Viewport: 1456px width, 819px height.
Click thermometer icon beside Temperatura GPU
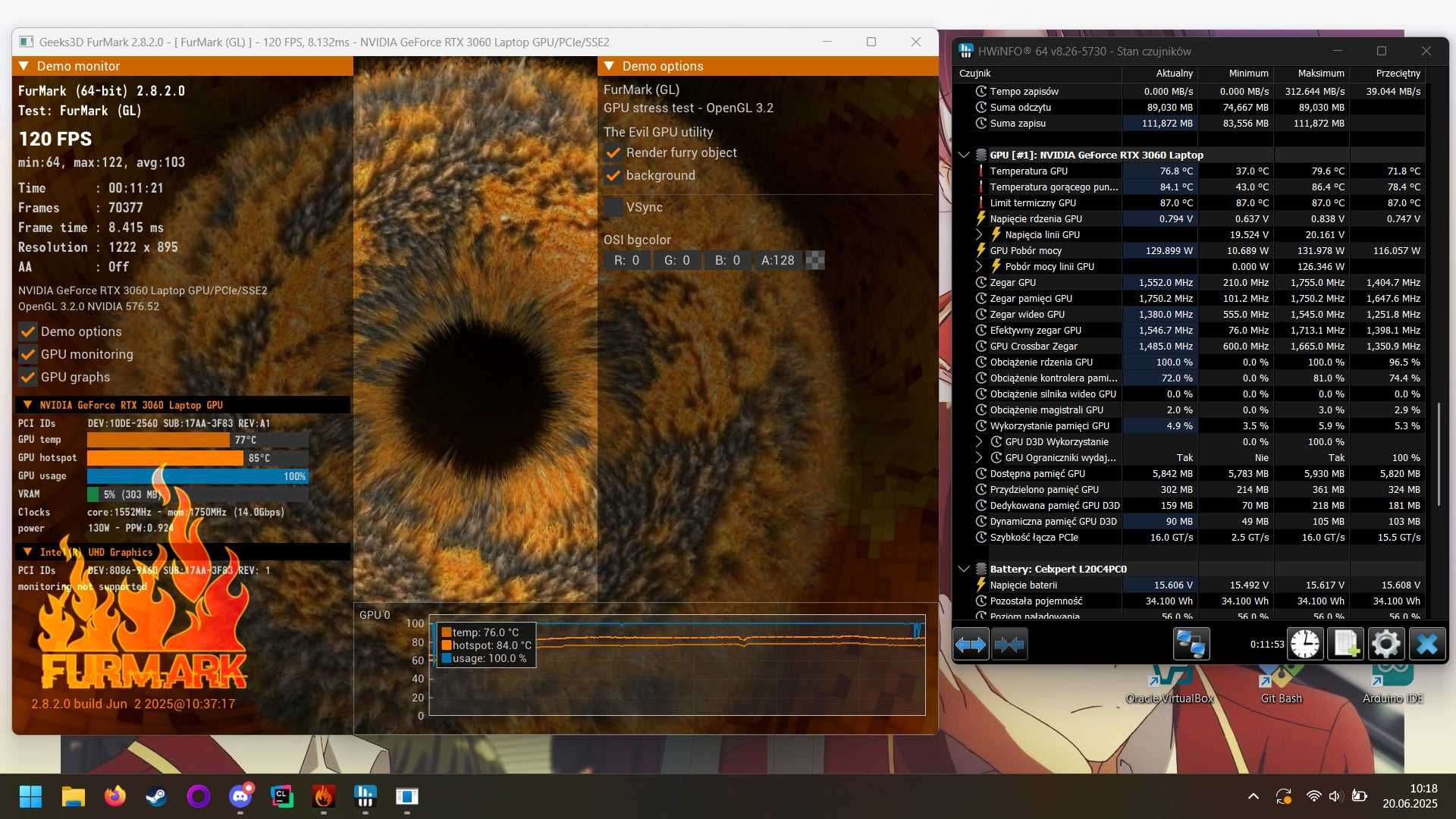[981, 171]
